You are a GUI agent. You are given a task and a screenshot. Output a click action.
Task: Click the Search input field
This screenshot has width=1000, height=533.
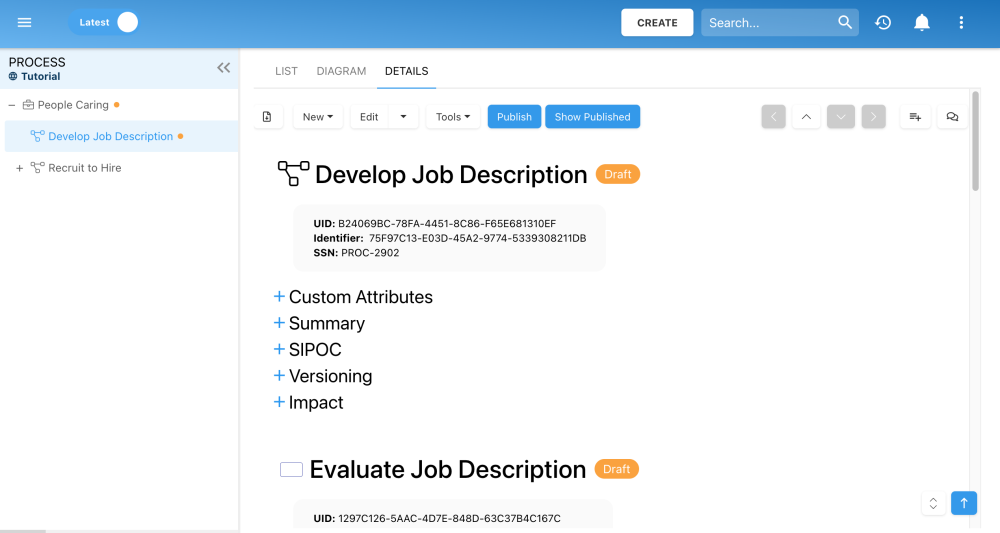(x=768, y=23)
